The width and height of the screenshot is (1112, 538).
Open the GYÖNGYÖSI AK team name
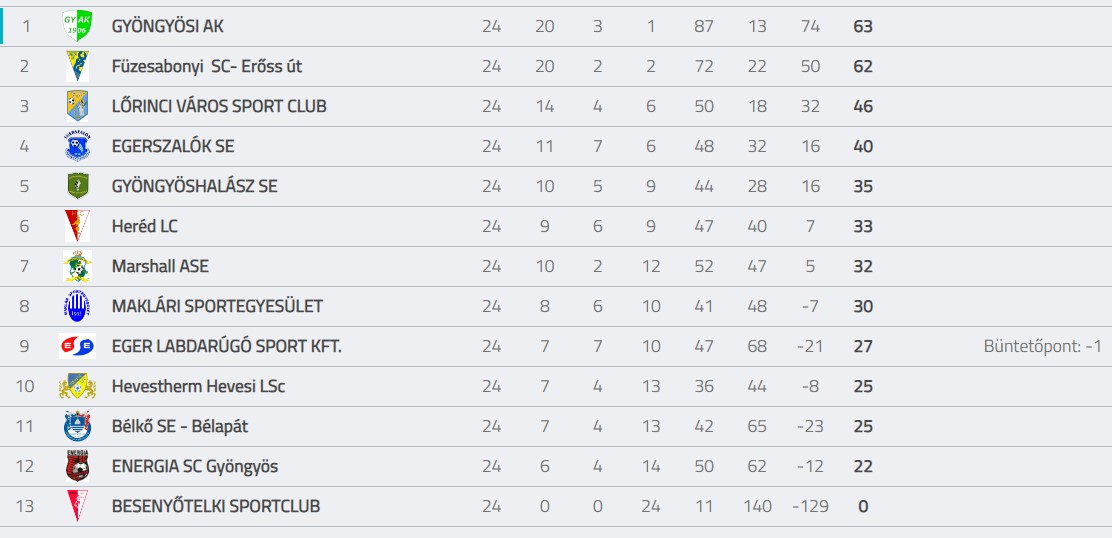167,27
